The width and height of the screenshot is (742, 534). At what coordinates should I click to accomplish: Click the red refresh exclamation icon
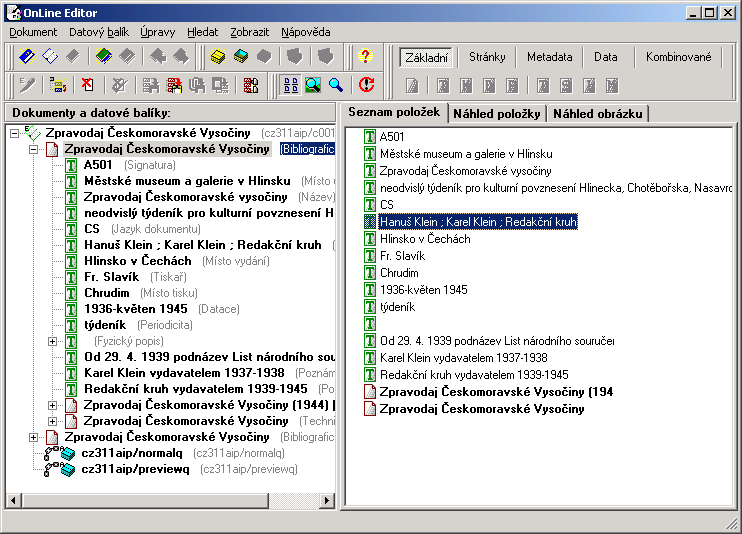point(366,85)
